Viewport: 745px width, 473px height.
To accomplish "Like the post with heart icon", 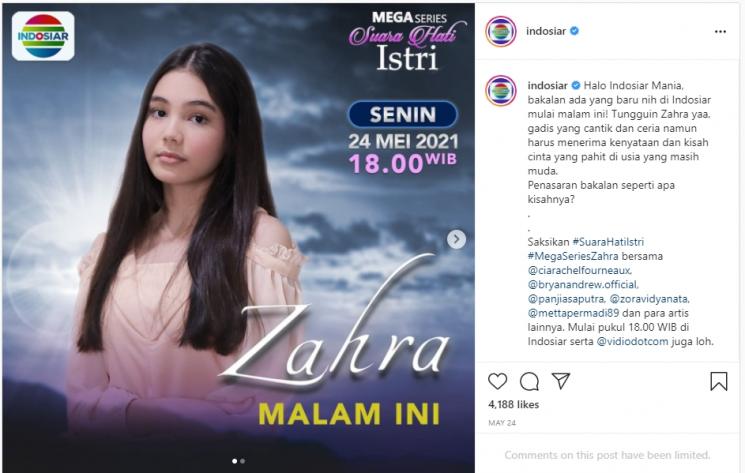I will (x=497, y=381).
